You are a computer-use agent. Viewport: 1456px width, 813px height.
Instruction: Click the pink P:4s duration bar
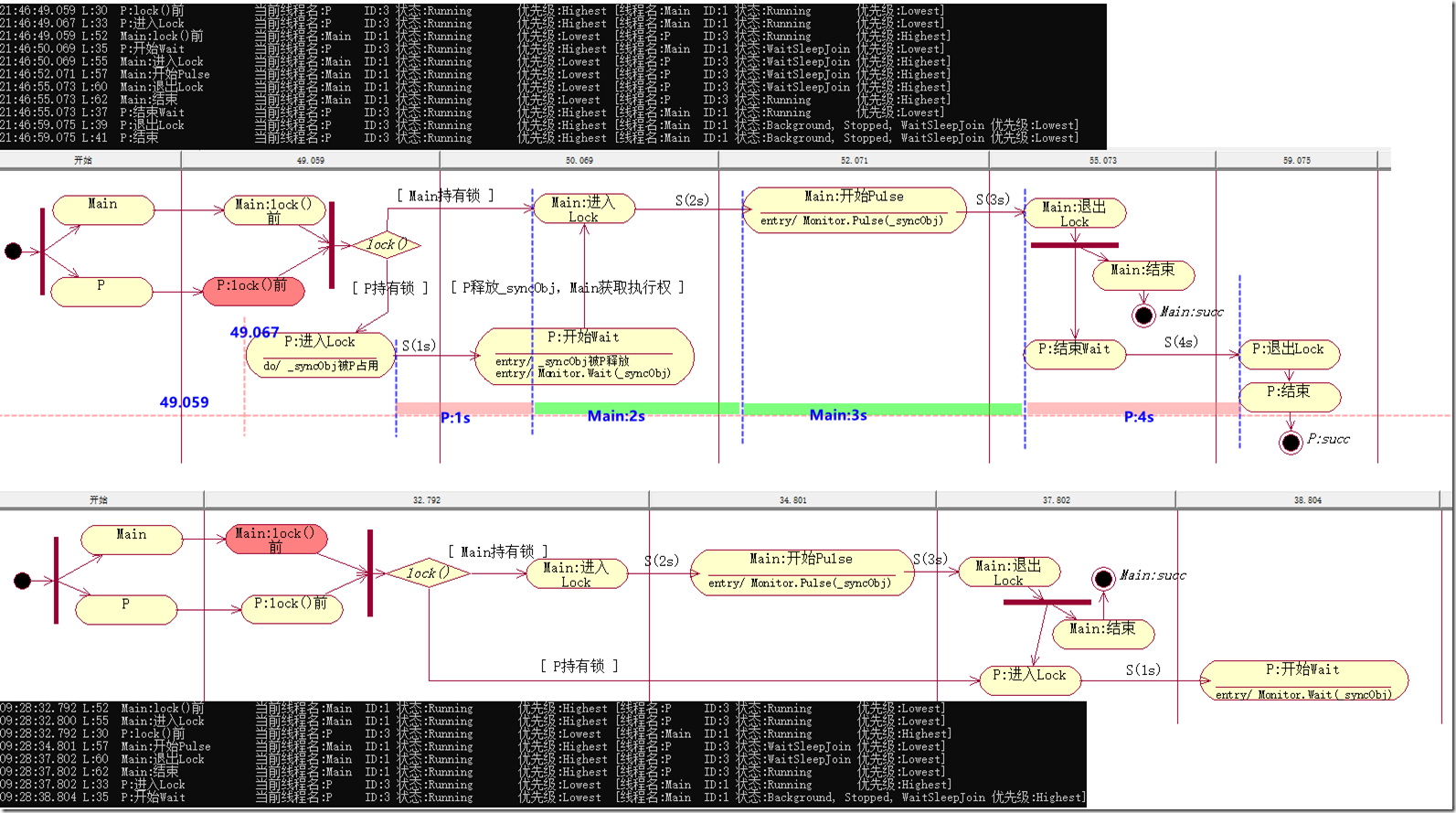pos(1132,410)
